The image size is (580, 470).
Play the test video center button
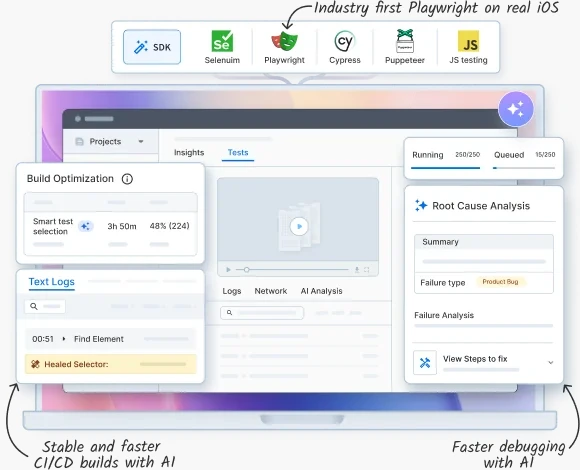click(x=299, y=226)
